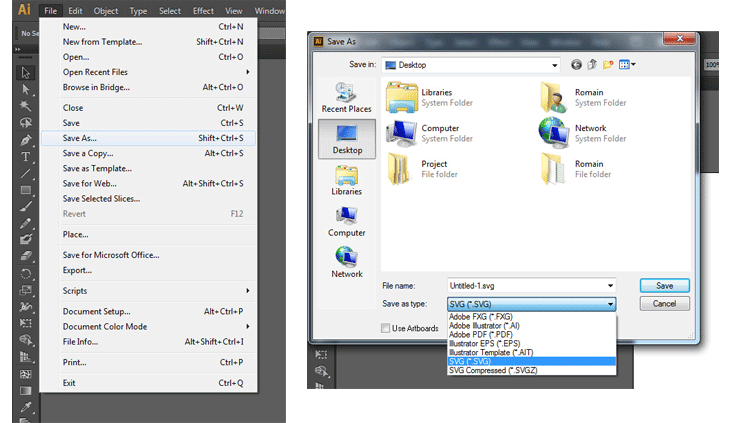Select the Scale tool
The width and height of the screenshot is (730, 423).
(x=25, y=290)
